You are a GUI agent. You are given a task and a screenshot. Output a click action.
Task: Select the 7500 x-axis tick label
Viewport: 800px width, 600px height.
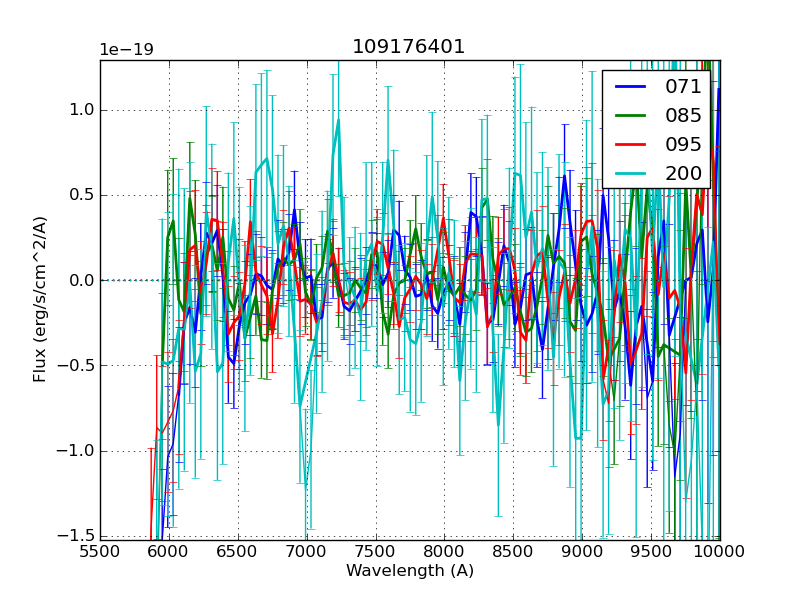[x=376, y=551]
